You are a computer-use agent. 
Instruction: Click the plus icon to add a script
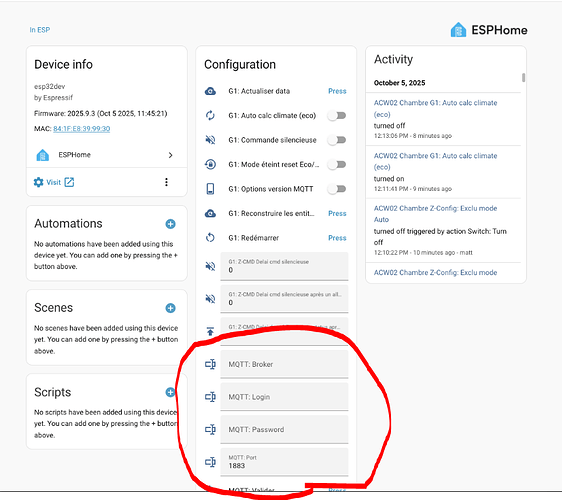[x=170, y=392]
